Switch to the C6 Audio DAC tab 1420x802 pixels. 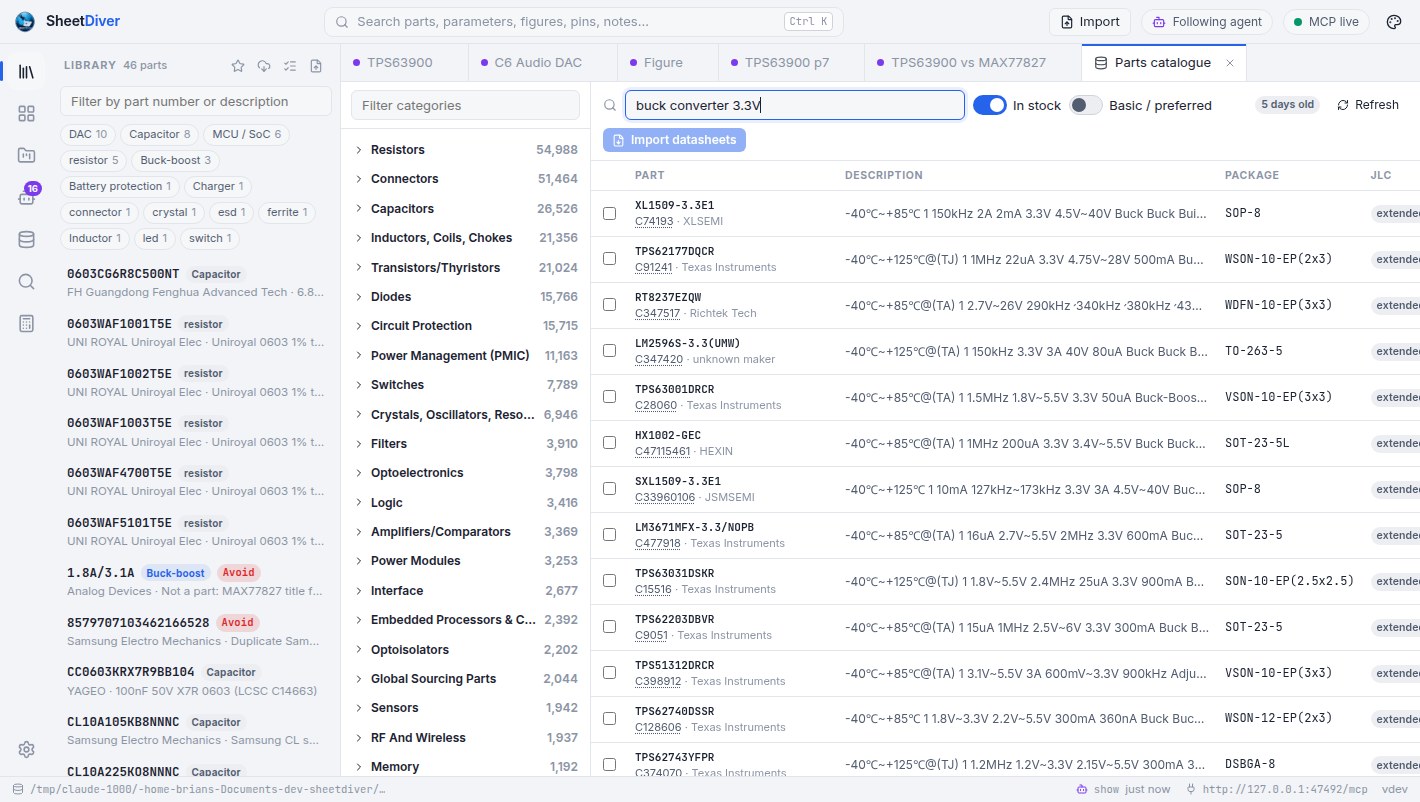[x=542, y=62]
